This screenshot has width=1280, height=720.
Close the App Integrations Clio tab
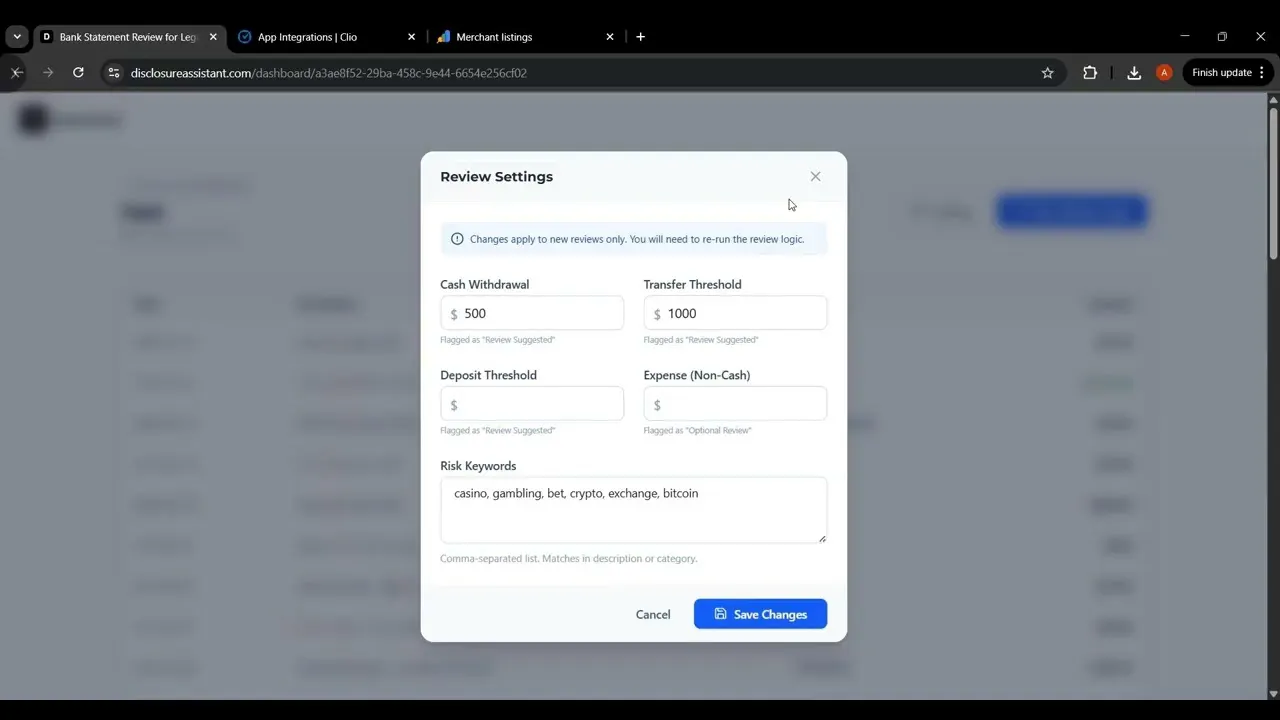pos(411,37)
